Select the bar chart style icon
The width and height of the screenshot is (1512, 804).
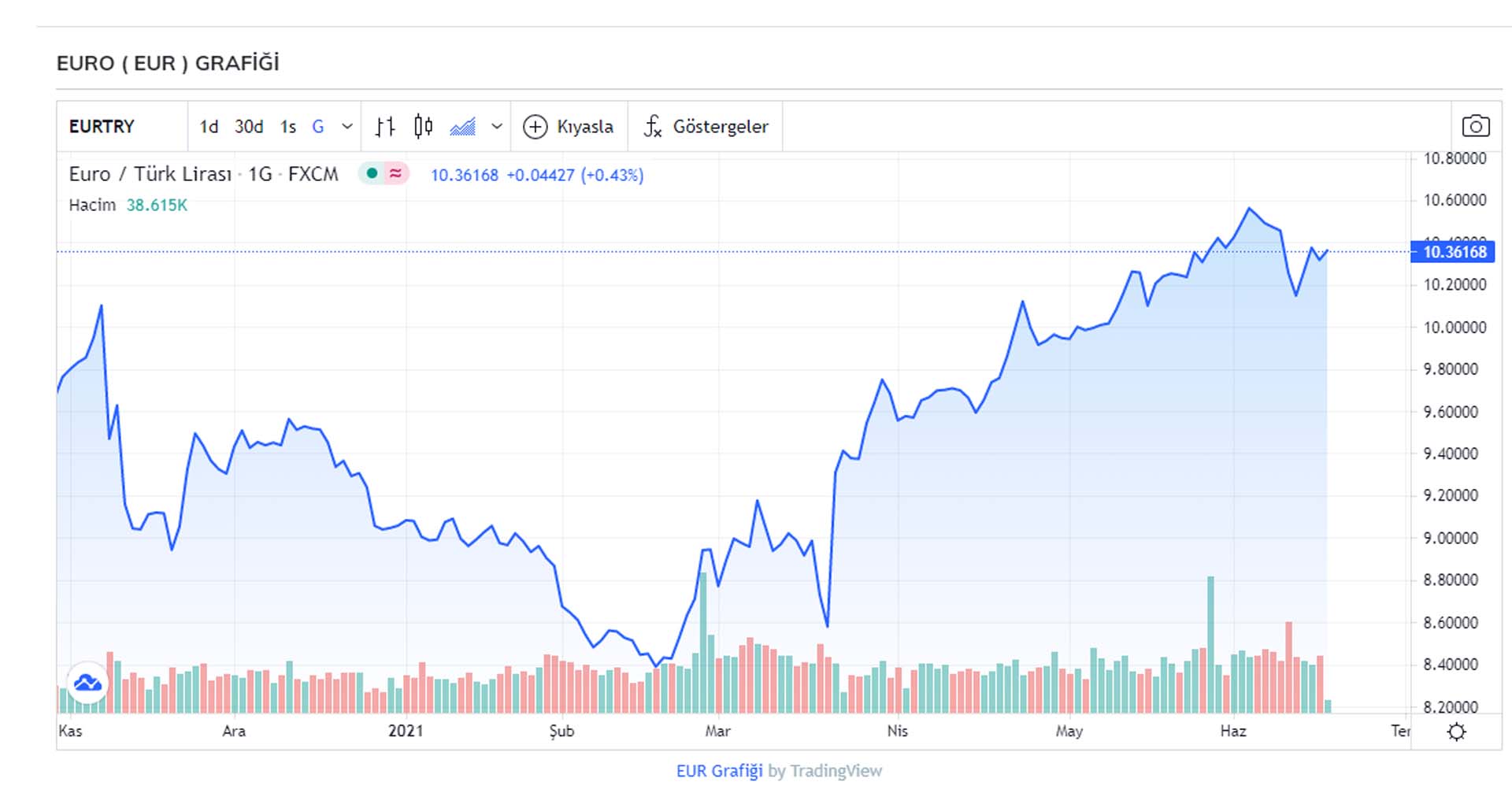click(386, 126)
